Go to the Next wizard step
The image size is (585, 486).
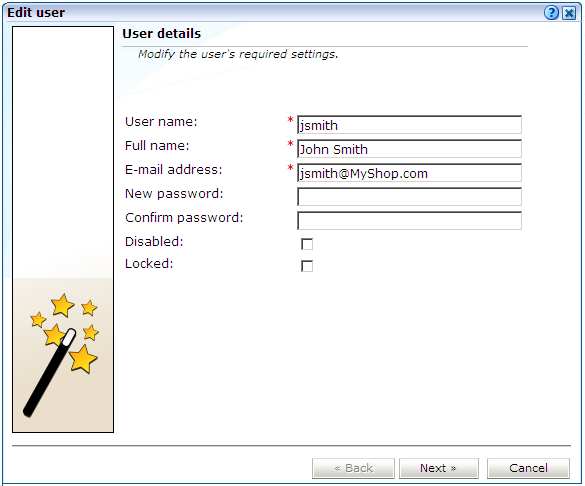click(x=439, y=468)
